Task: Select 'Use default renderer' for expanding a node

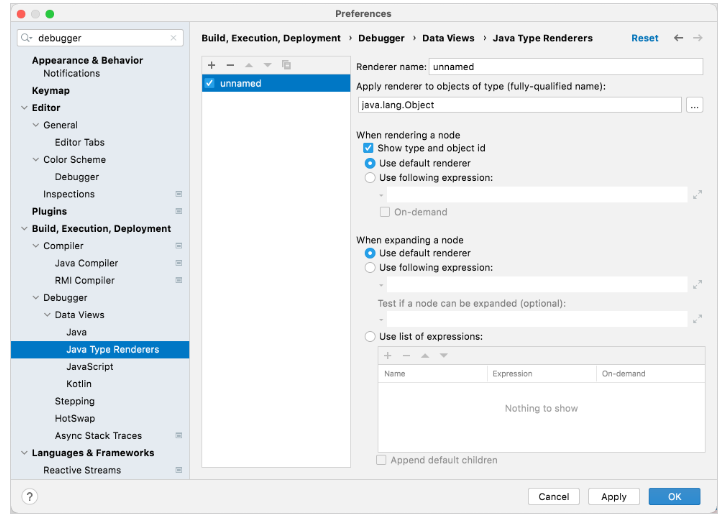Action: (370, 253)
